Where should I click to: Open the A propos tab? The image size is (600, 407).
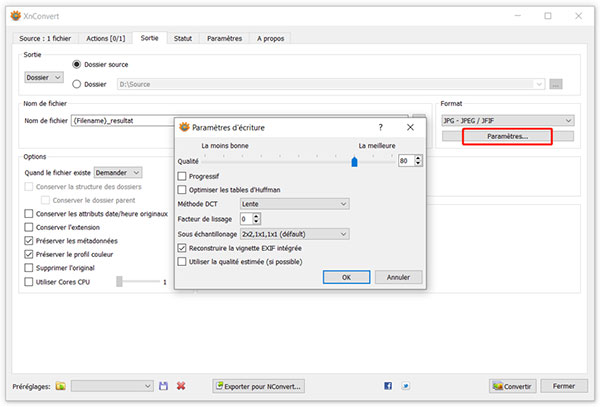[270, 38]
